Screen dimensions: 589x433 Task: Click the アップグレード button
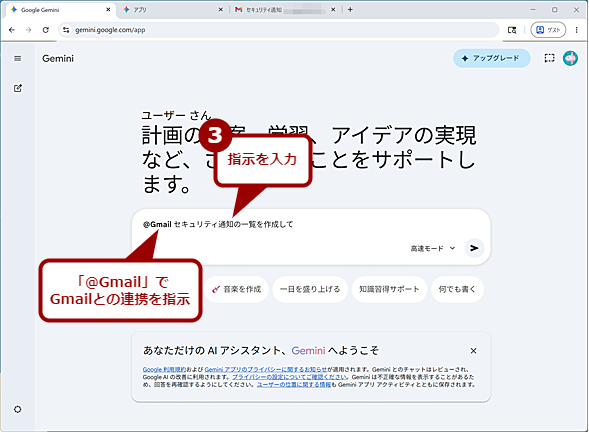click(491, 58)
